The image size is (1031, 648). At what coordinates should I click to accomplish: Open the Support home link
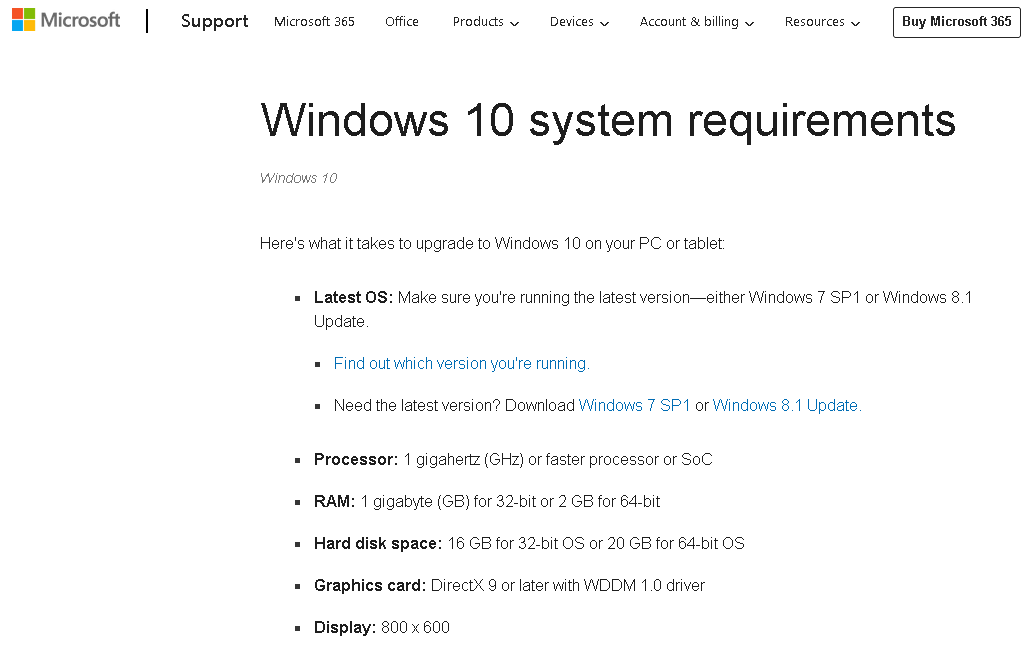pyautogui.click(x=214, y=21)
